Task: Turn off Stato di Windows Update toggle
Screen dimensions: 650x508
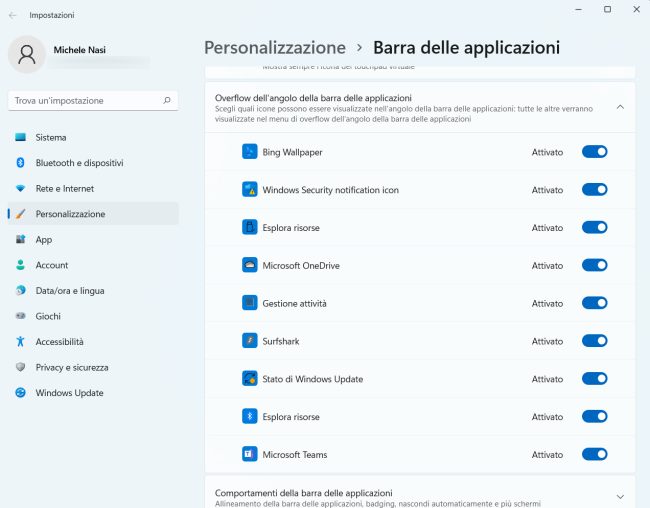Action: click(594, 379)
